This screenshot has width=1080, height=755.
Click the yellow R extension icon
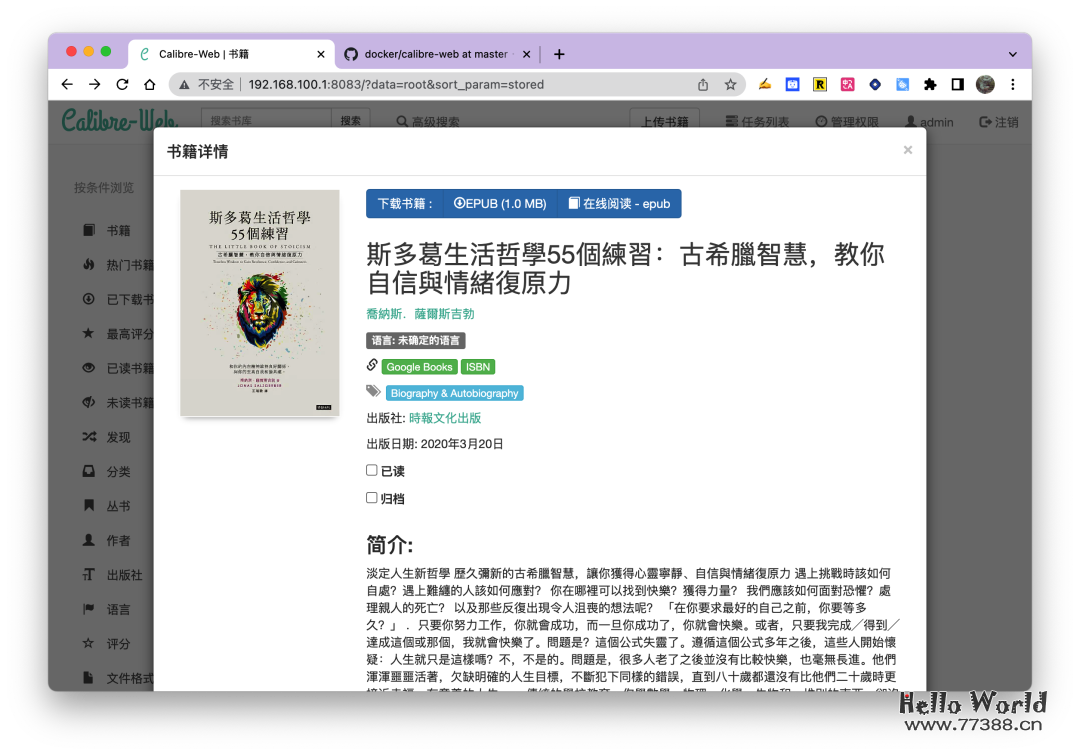click(x=820, y=84)
